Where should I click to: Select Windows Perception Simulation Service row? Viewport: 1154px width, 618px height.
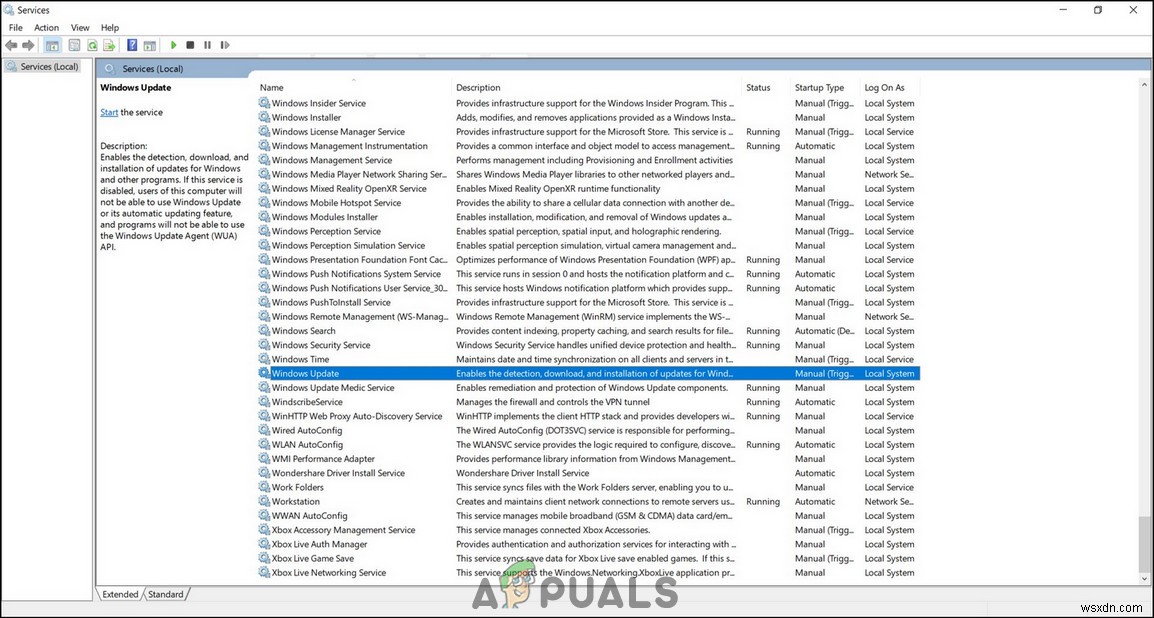click(x=589, y=245)
